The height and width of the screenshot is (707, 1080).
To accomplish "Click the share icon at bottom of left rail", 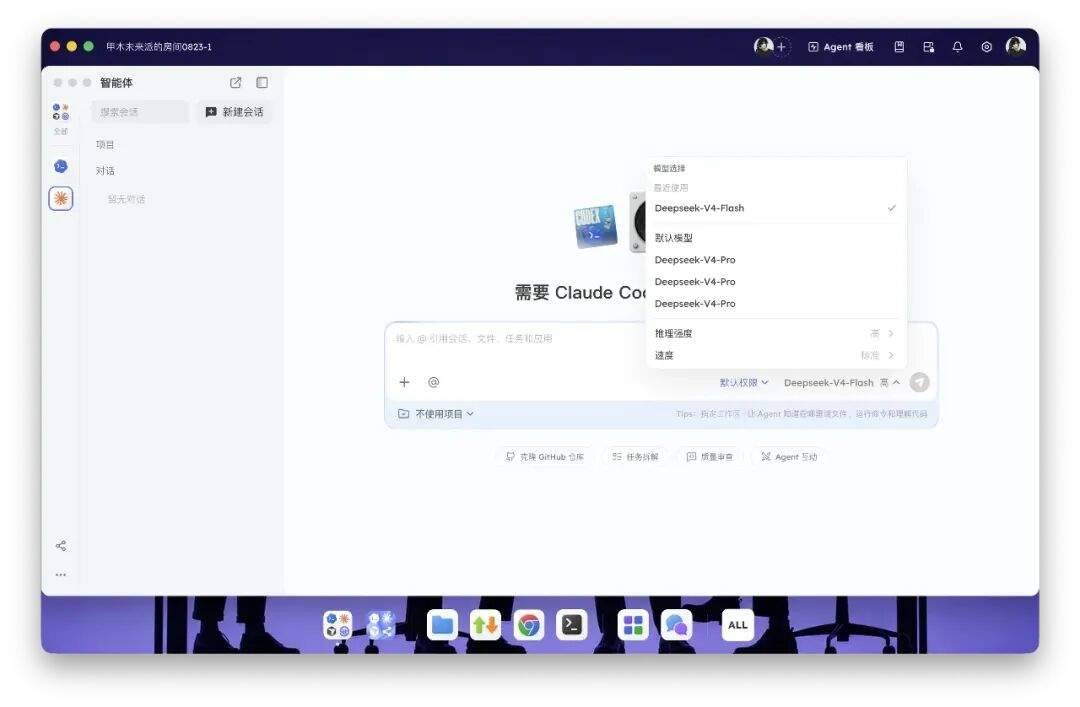I will click(x=61, y=546).
